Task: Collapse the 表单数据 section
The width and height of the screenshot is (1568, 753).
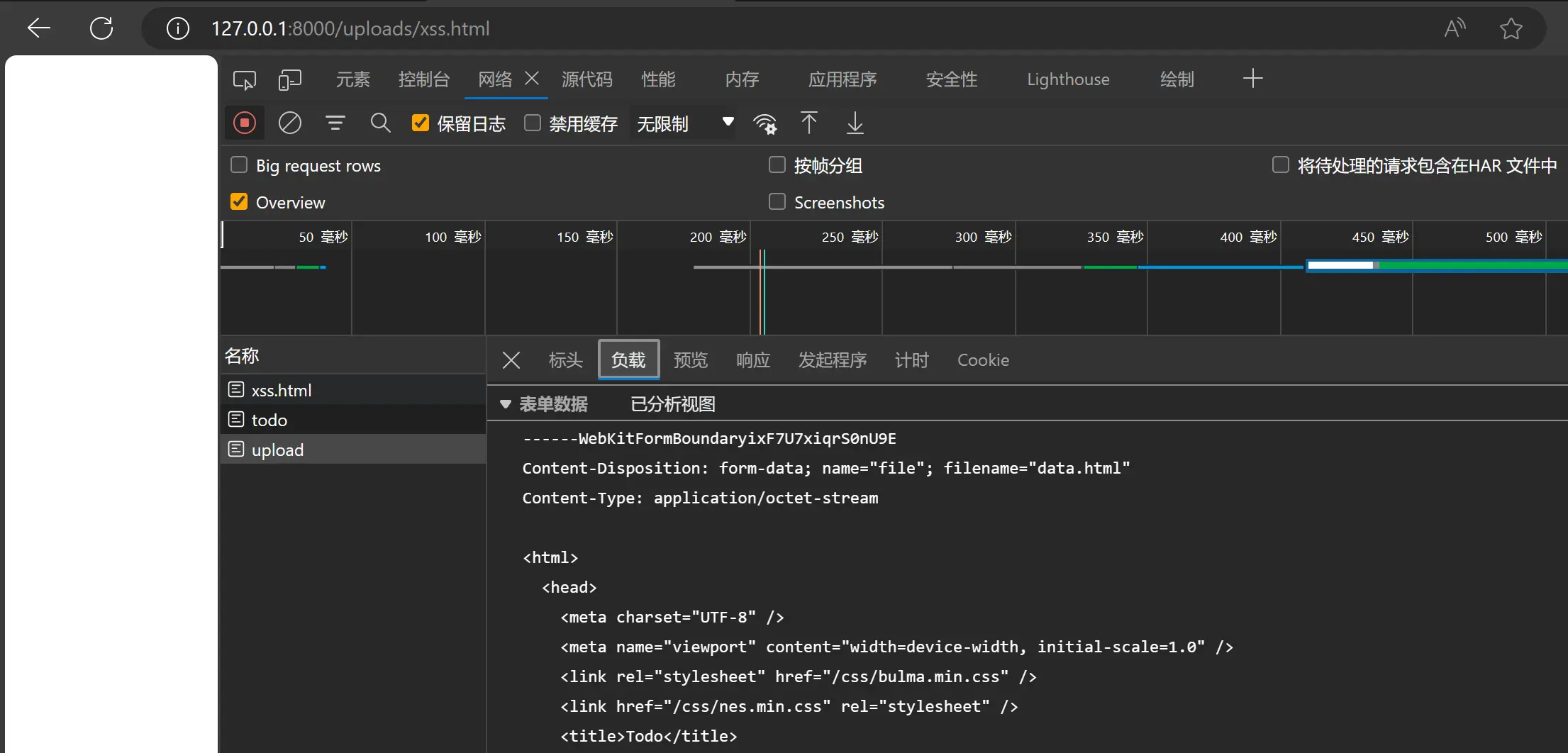Action: [x=506, y=404]
